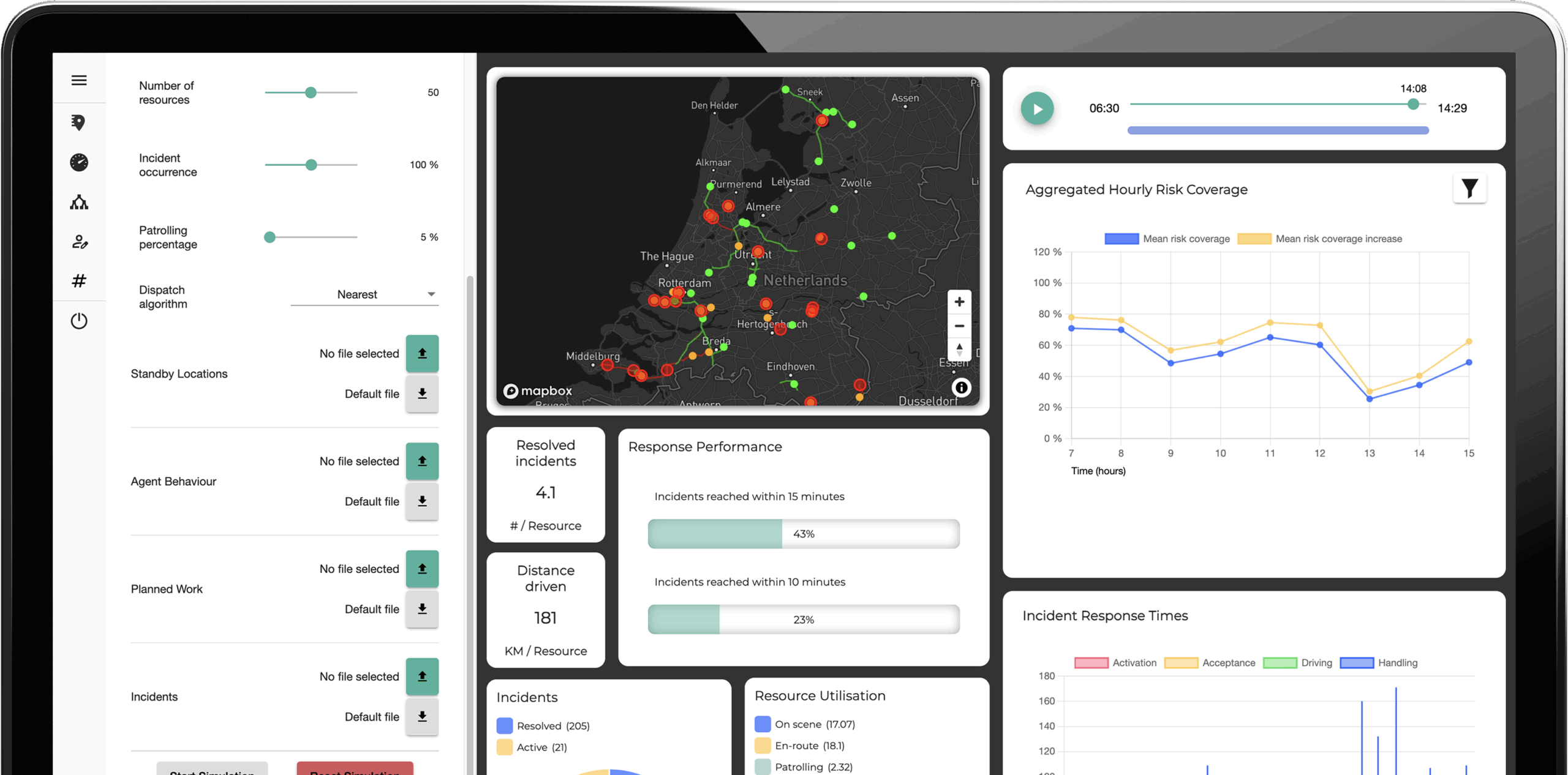Adjust the Number of resources slider
This screenshot has height=775, width=1568.
(x=311, y=92)
